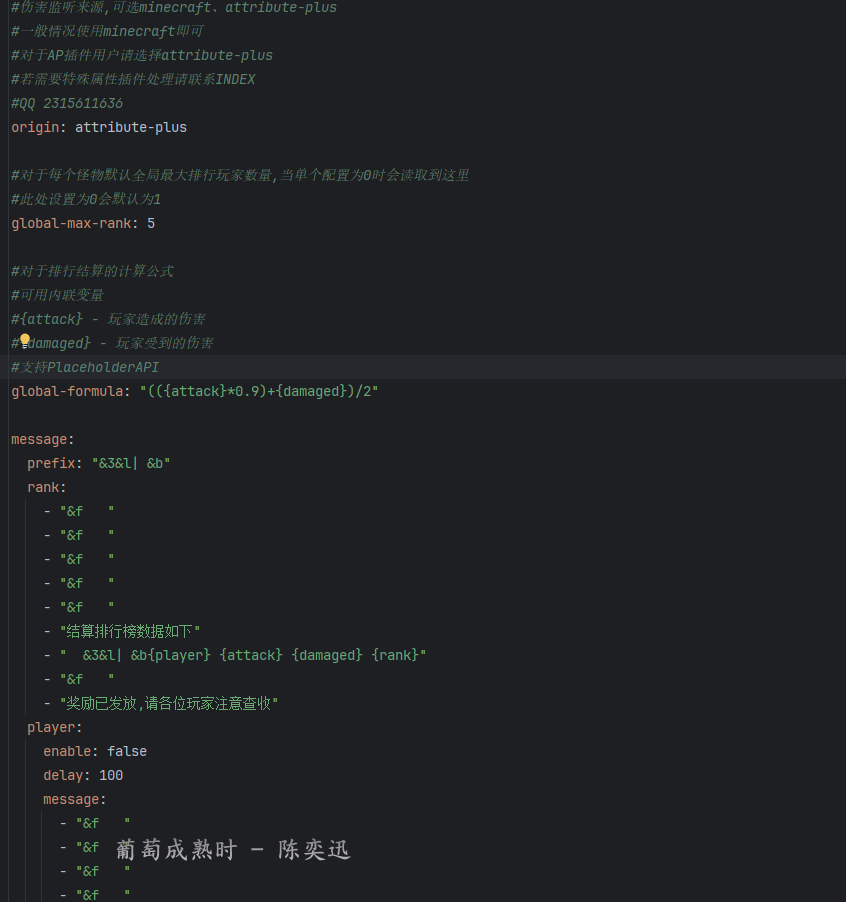846x902 pixels.
Task: Click the #{attack} comment line
Action: coord(108,319)
